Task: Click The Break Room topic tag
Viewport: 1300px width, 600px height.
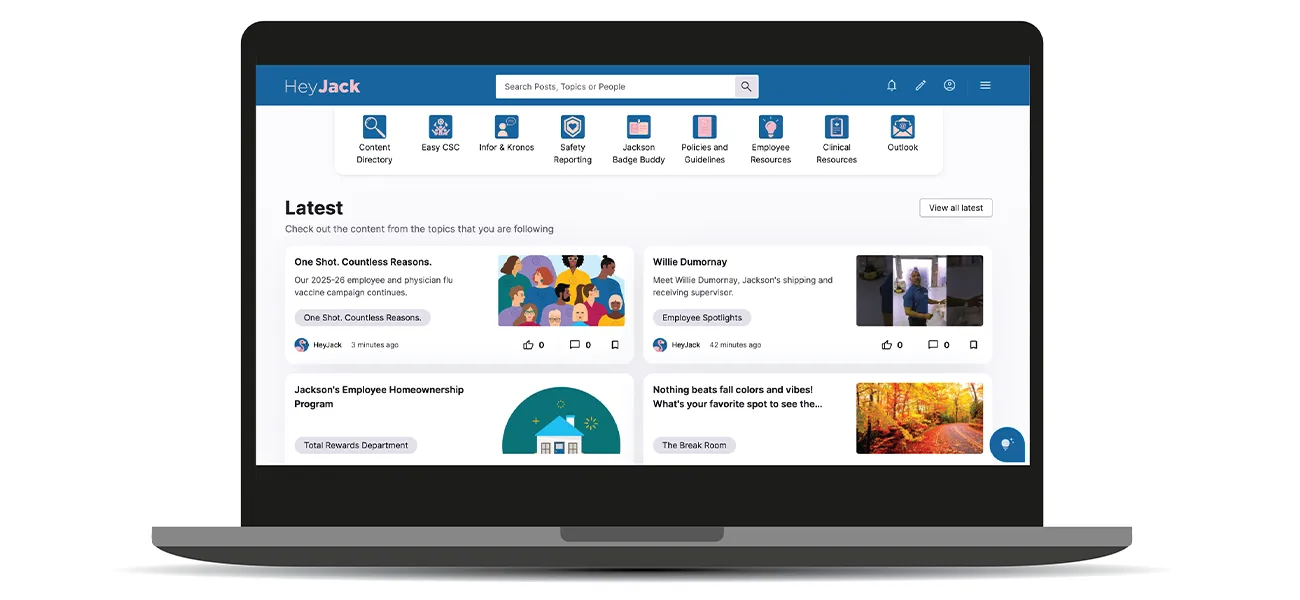Action: [694, 445]
